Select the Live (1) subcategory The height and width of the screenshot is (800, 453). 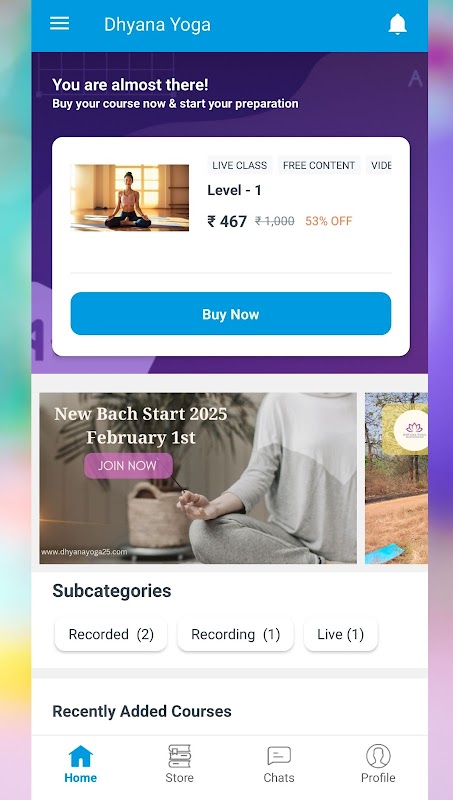click(340, 634)
